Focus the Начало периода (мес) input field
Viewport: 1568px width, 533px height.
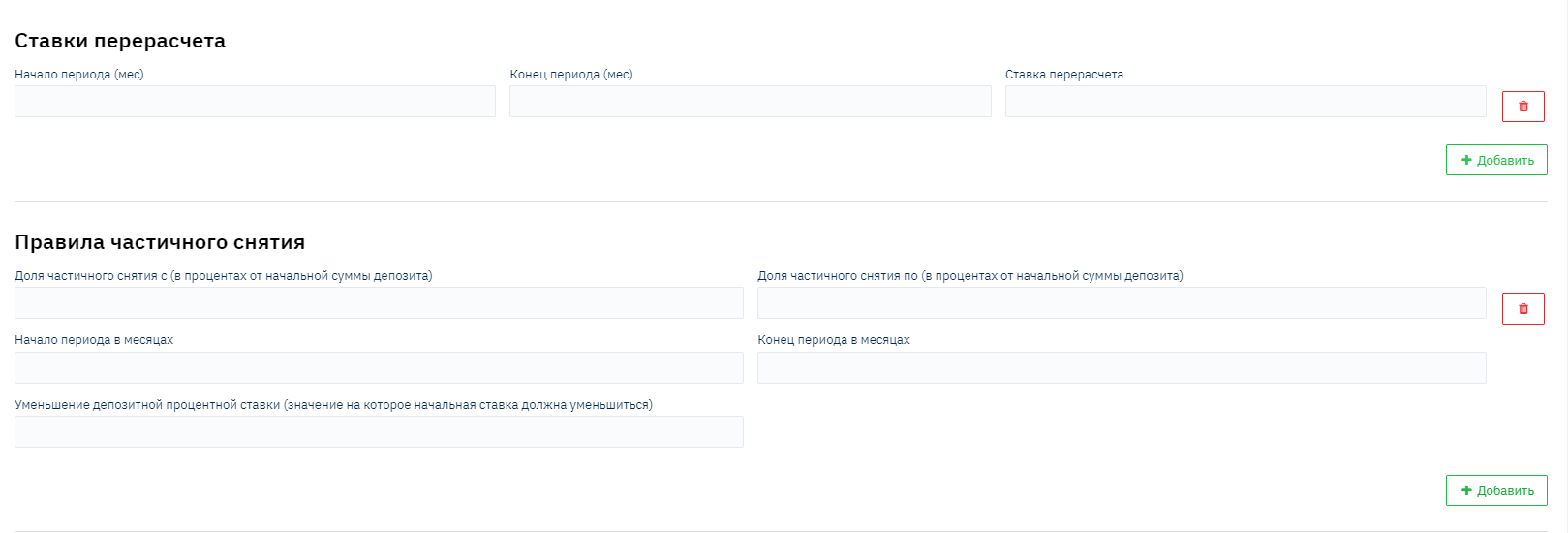[255, 102]
